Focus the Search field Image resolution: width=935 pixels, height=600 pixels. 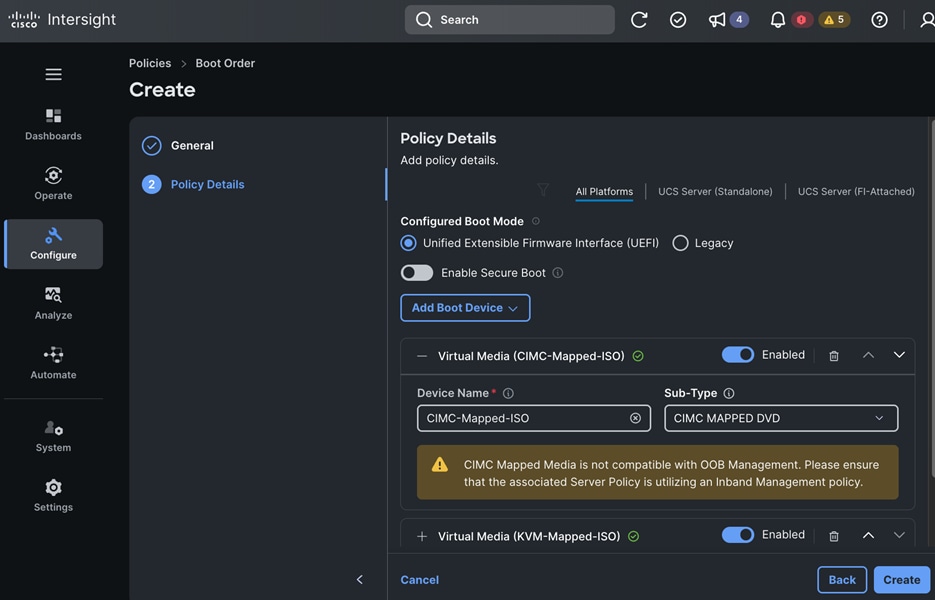pos(510,20)
